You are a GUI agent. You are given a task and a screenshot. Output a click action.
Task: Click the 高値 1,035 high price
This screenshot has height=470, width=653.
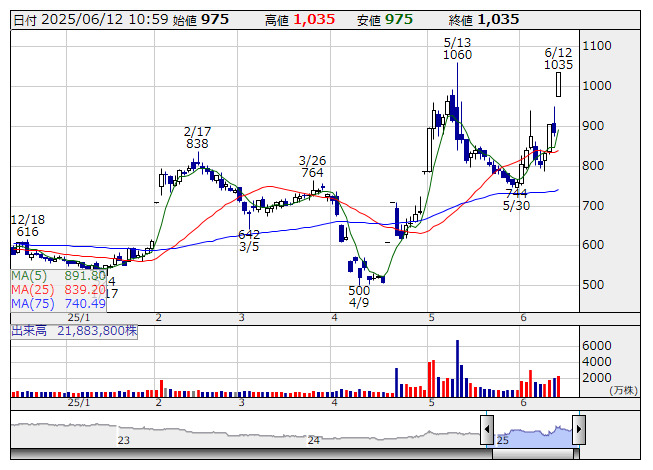tap(300, 20)
